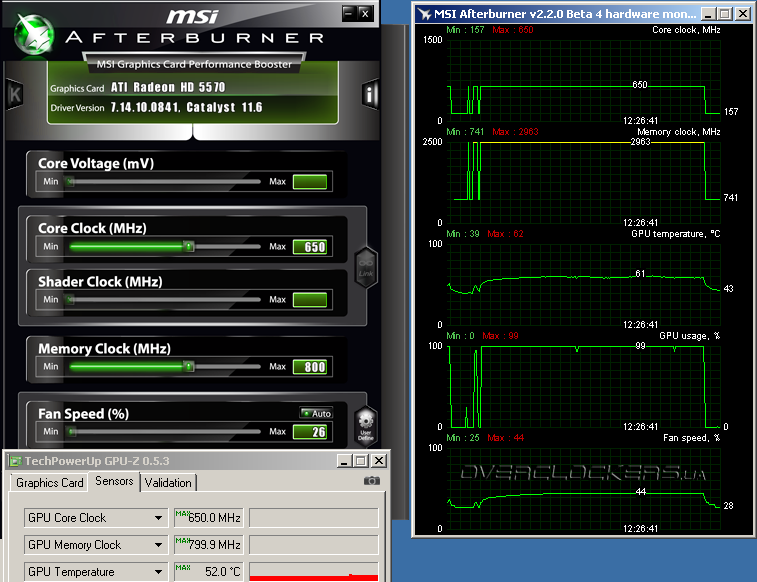Click the GPU temperature graph in monitor
This screenshot has height=582, width=757.
tap(584, 284)
